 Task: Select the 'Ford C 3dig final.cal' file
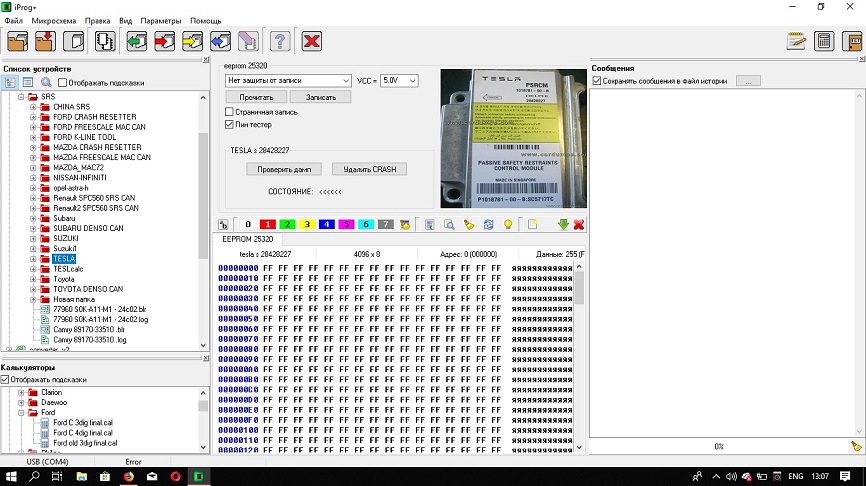83,422
